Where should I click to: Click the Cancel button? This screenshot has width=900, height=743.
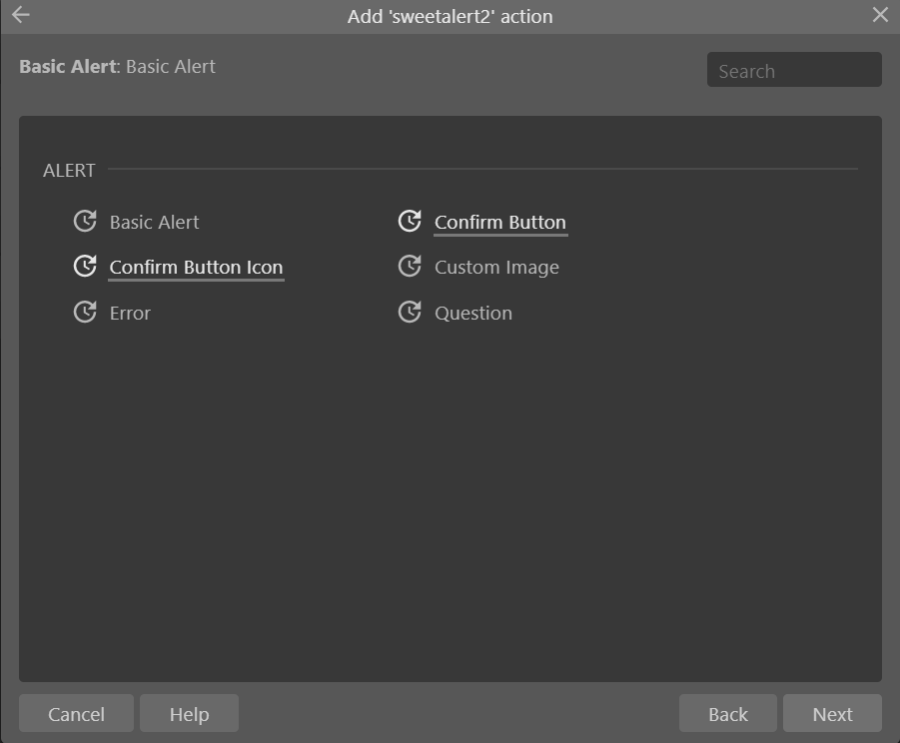click(x=75, y=713)
